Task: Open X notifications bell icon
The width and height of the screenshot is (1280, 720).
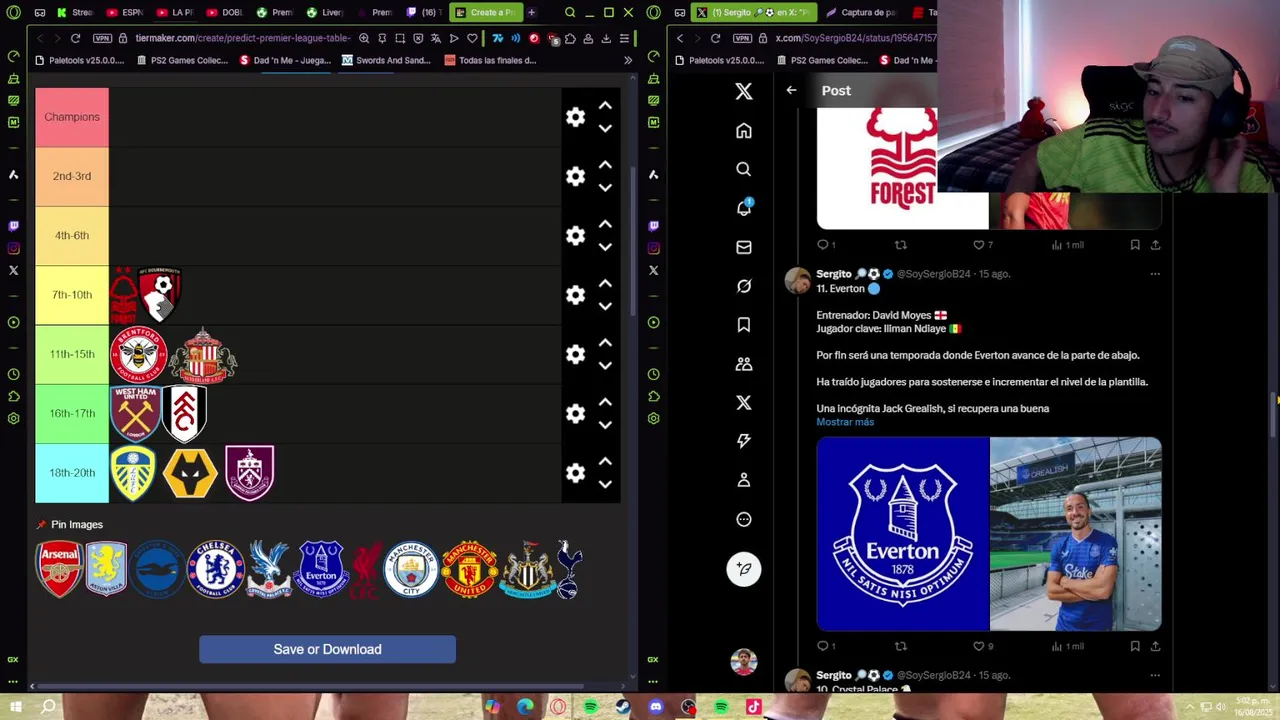Action: click(744, 208)
